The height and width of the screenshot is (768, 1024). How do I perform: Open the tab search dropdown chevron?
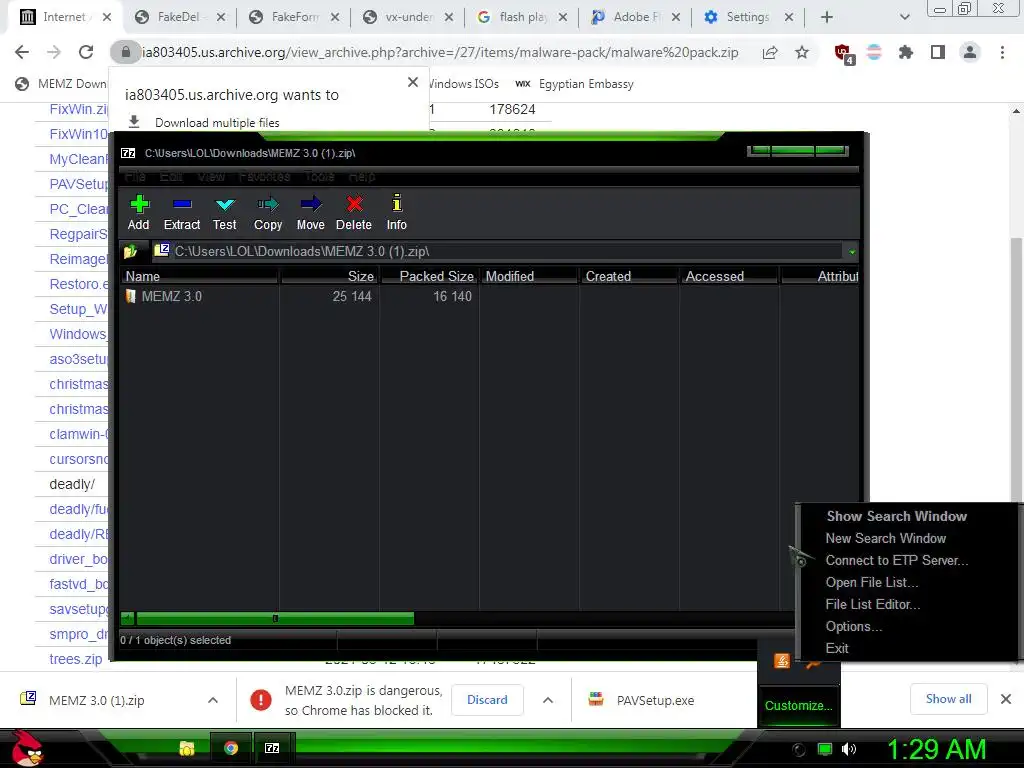click(904, 18)
